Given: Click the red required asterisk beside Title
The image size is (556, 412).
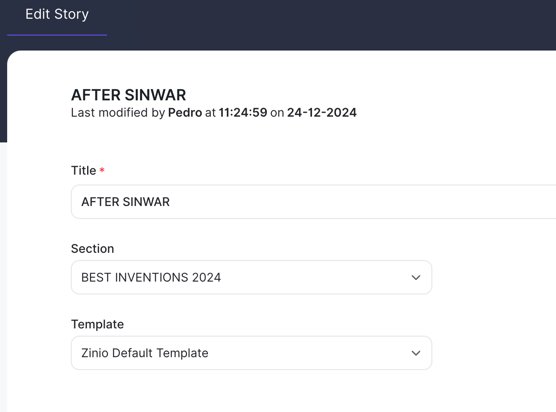Looking at the screenshot, I should point(102,170).
